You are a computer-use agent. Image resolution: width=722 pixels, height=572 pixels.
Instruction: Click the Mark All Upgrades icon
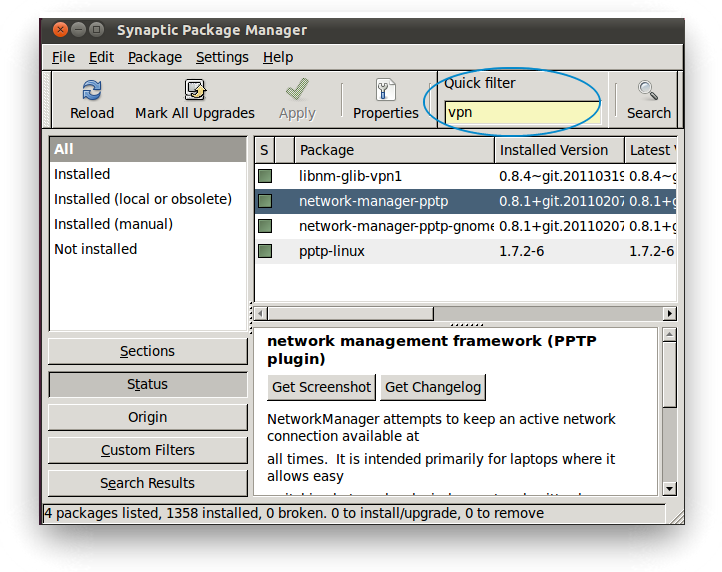click(195, 90)
